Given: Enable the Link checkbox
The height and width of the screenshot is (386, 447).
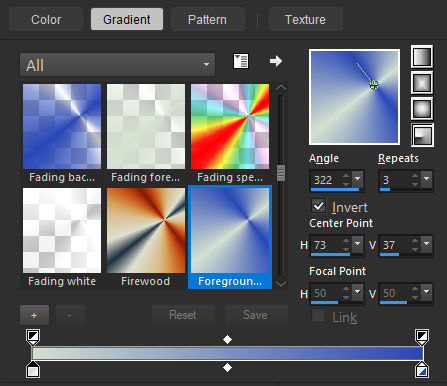Looking at the screenshot, I should pos(319,316).
